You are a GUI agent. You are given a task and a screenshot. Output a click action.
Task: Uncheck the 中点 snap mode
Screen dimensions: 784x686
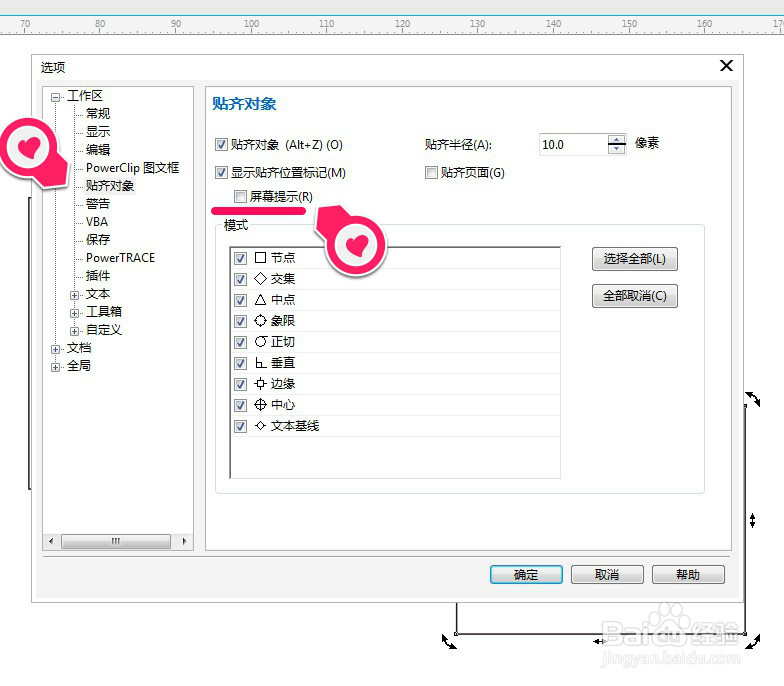240,300
